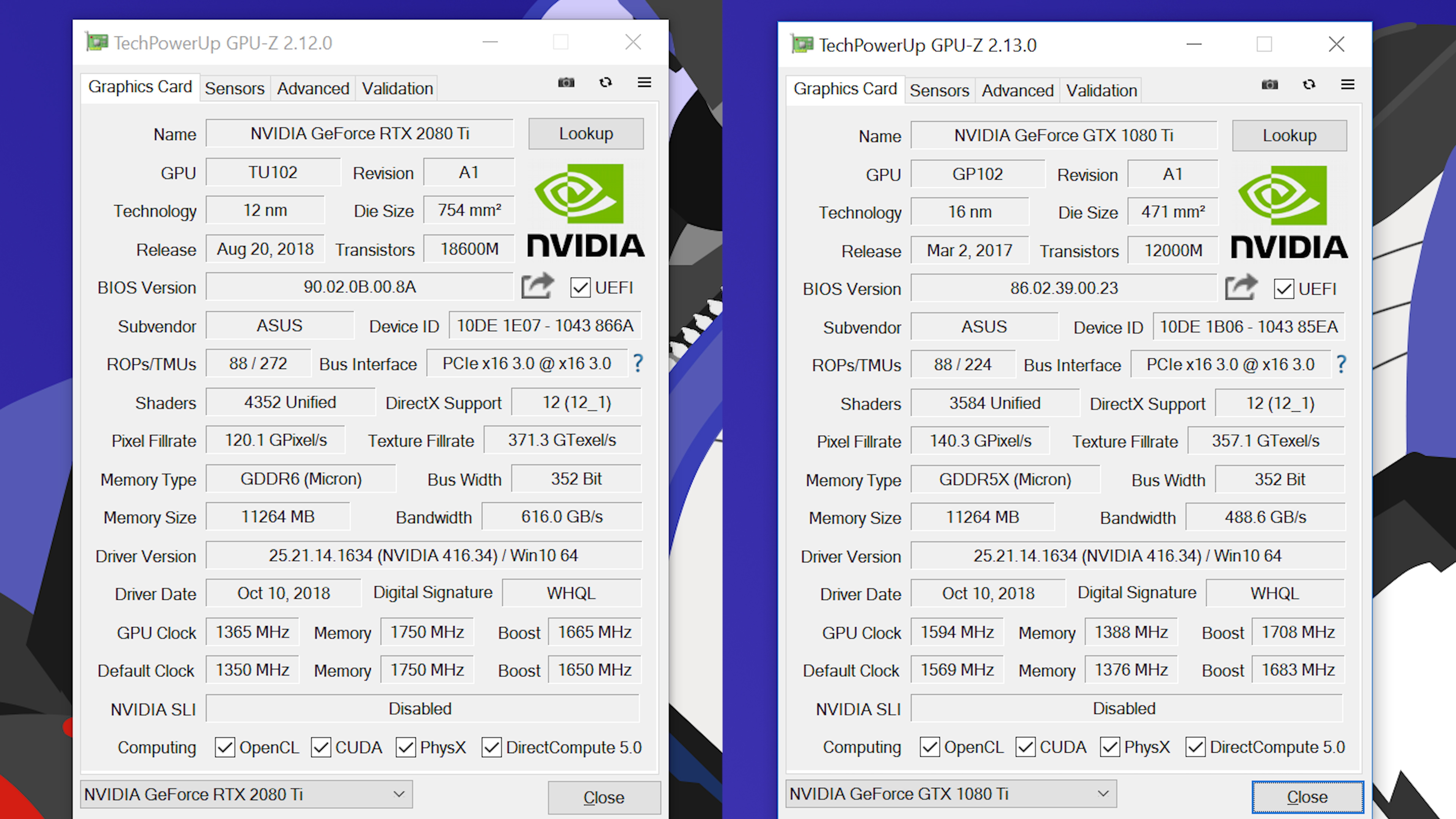Switch to Advanced tab in GPU-Z 2.12.0

pos(313,89)
